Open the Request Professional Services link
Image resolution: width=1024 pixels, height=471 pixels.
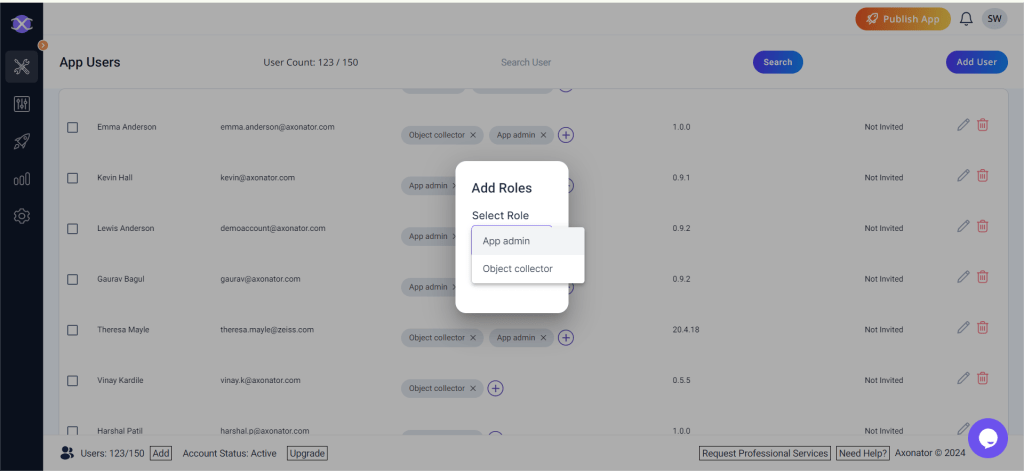click(x=765, y=453)
